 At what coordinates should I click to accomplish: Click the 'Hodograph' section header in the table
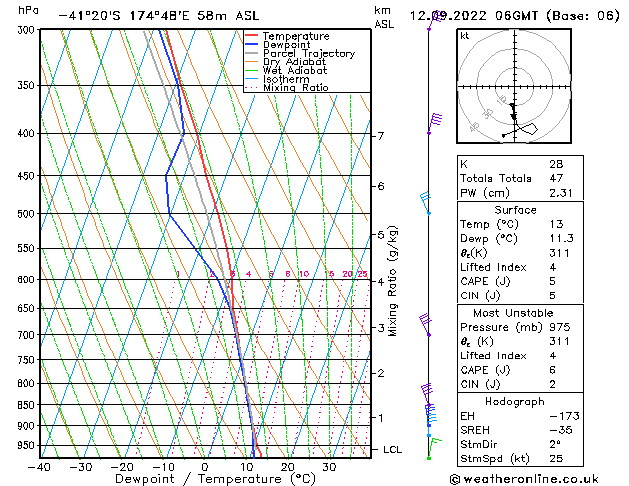515,401
